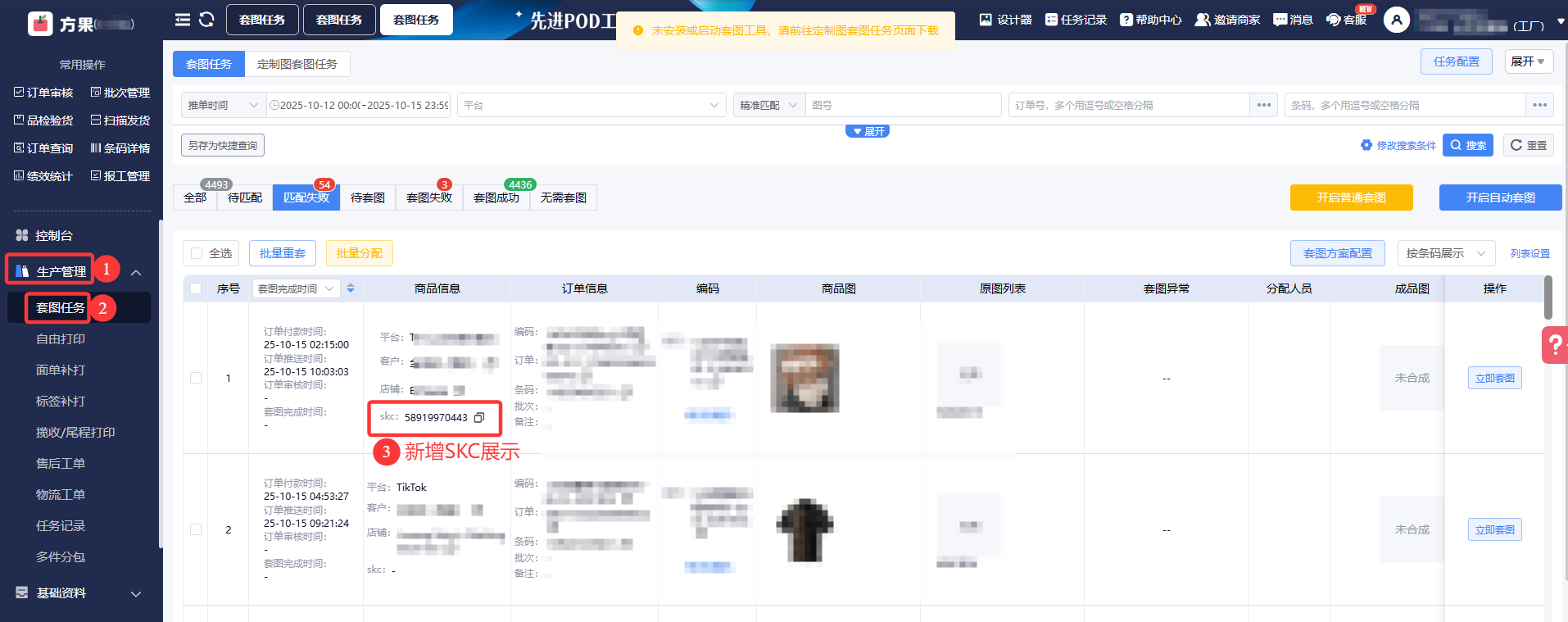Image resolution: width=1568 pixels, height=622 pixels.
Task: Open 订单审核 quick action
Action: click(x=43, y=93)
